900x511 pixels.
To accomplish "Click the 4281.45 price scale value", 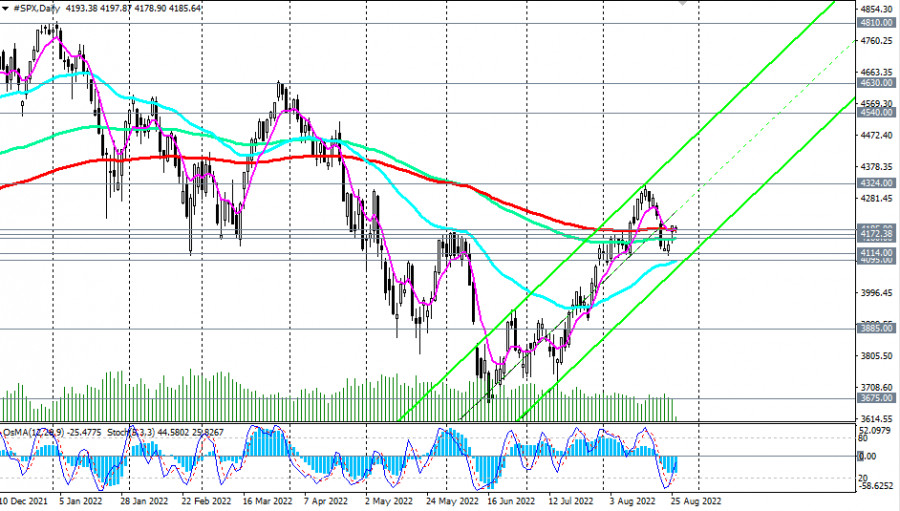I will pyautogui.click(x=877, y=199).
